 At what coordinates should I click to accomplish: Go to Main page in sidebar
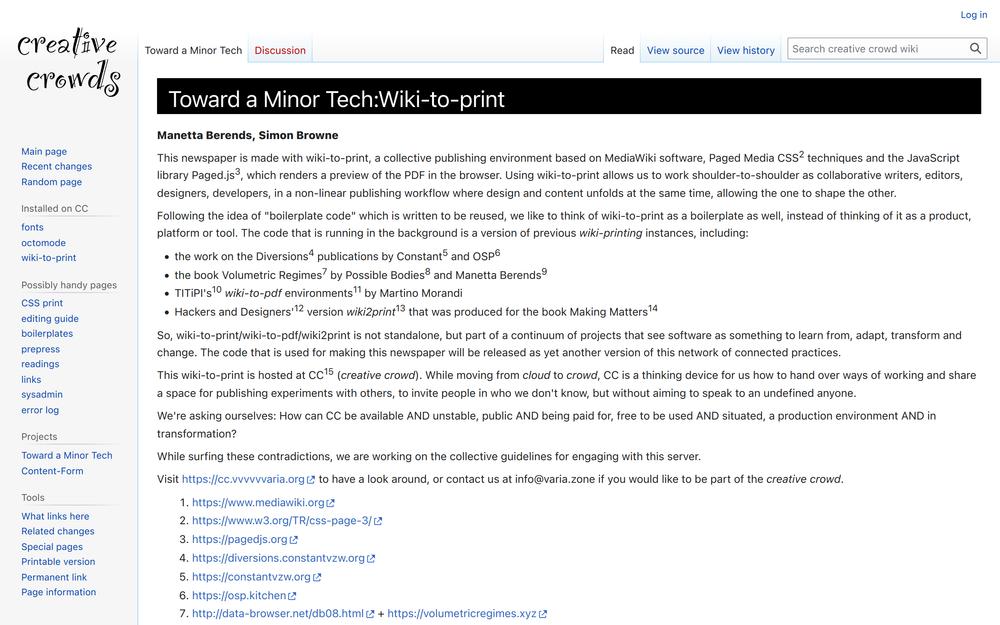click(44, 151)
